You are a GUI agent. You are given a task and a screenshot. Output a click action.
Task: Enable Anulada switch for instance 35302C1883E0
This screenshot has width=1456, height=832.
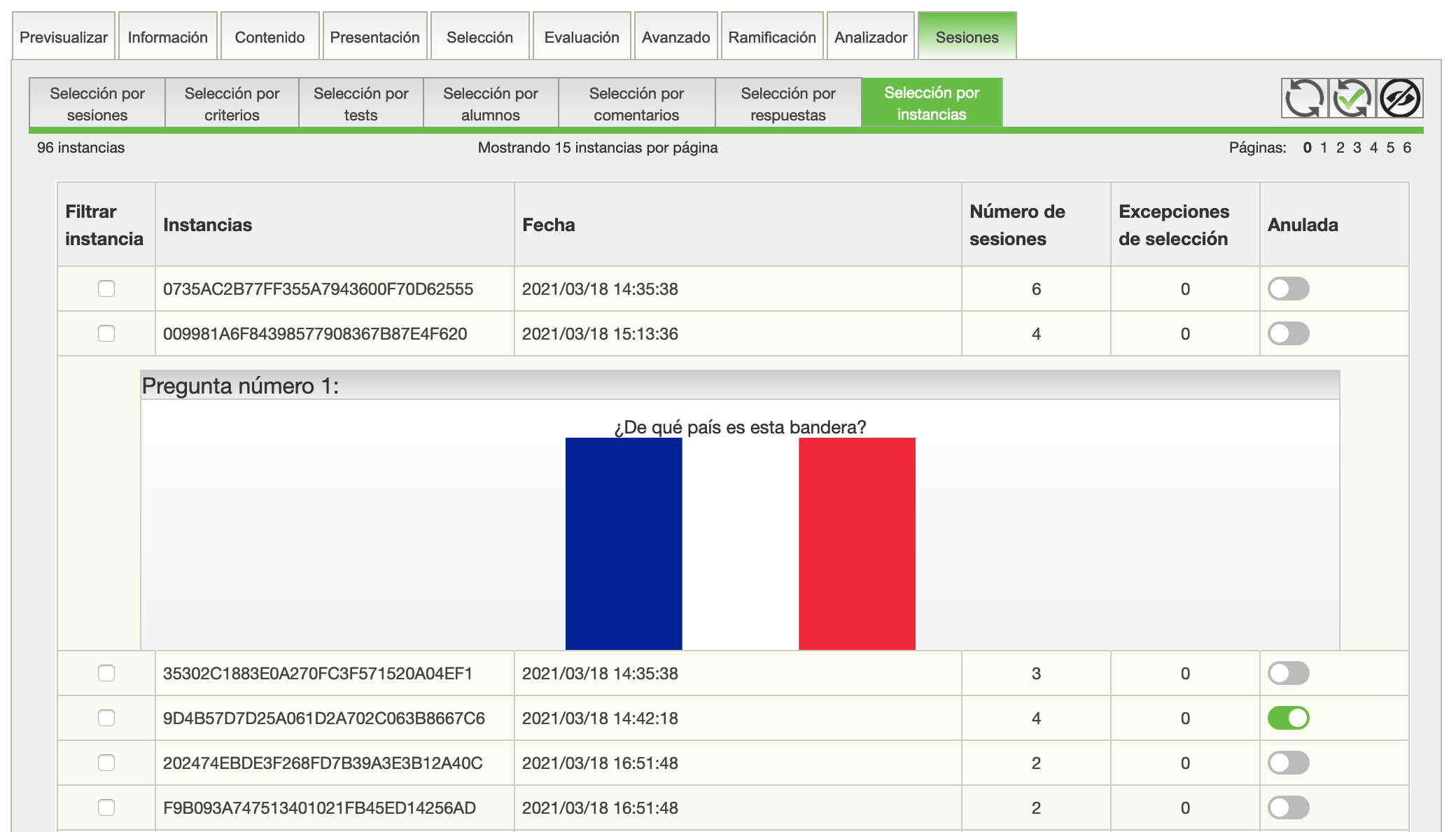[1288, 673]
